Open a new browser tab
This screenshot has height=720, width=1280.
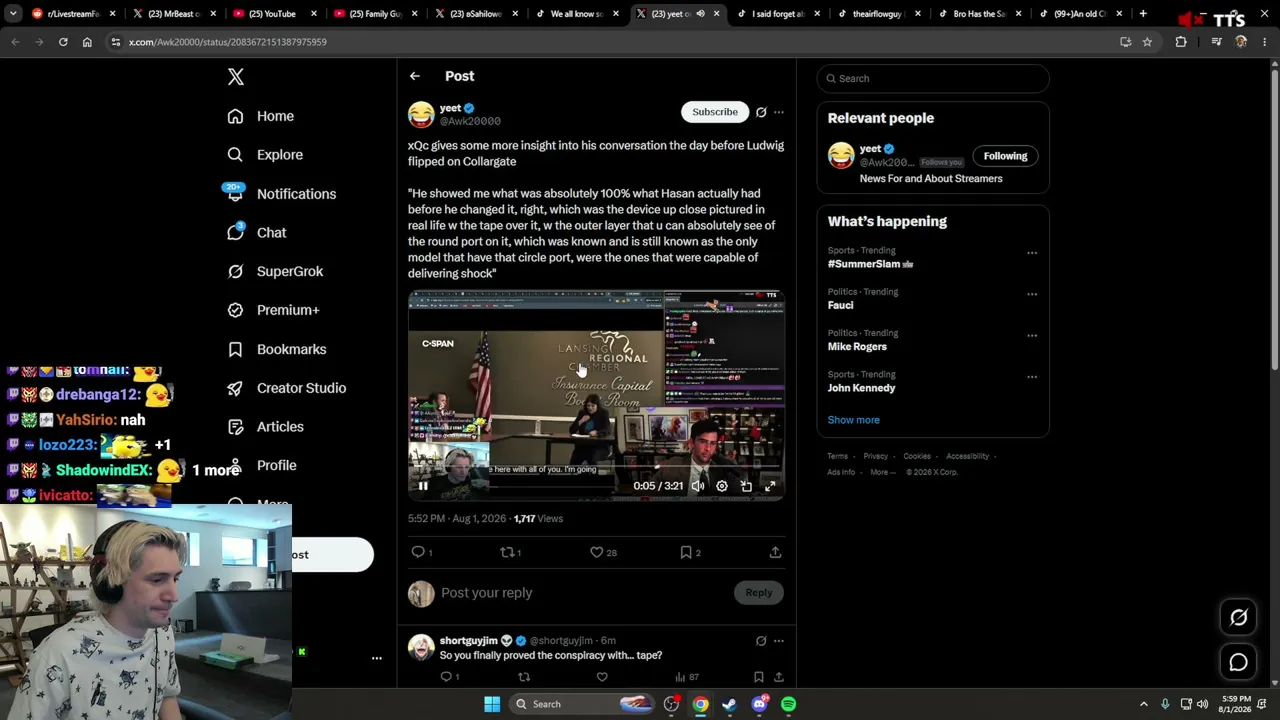pos(1143,14)
